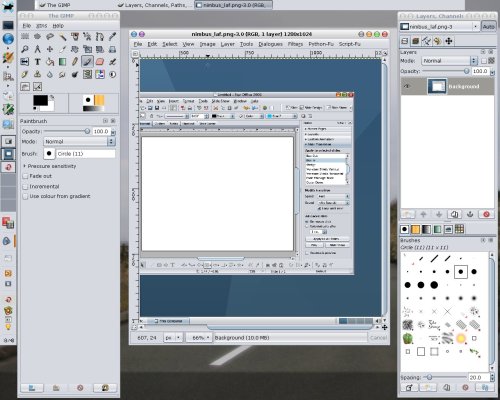
Task: Toggle the Auto button in Layers dialog
Action: (x=488, y=26)
